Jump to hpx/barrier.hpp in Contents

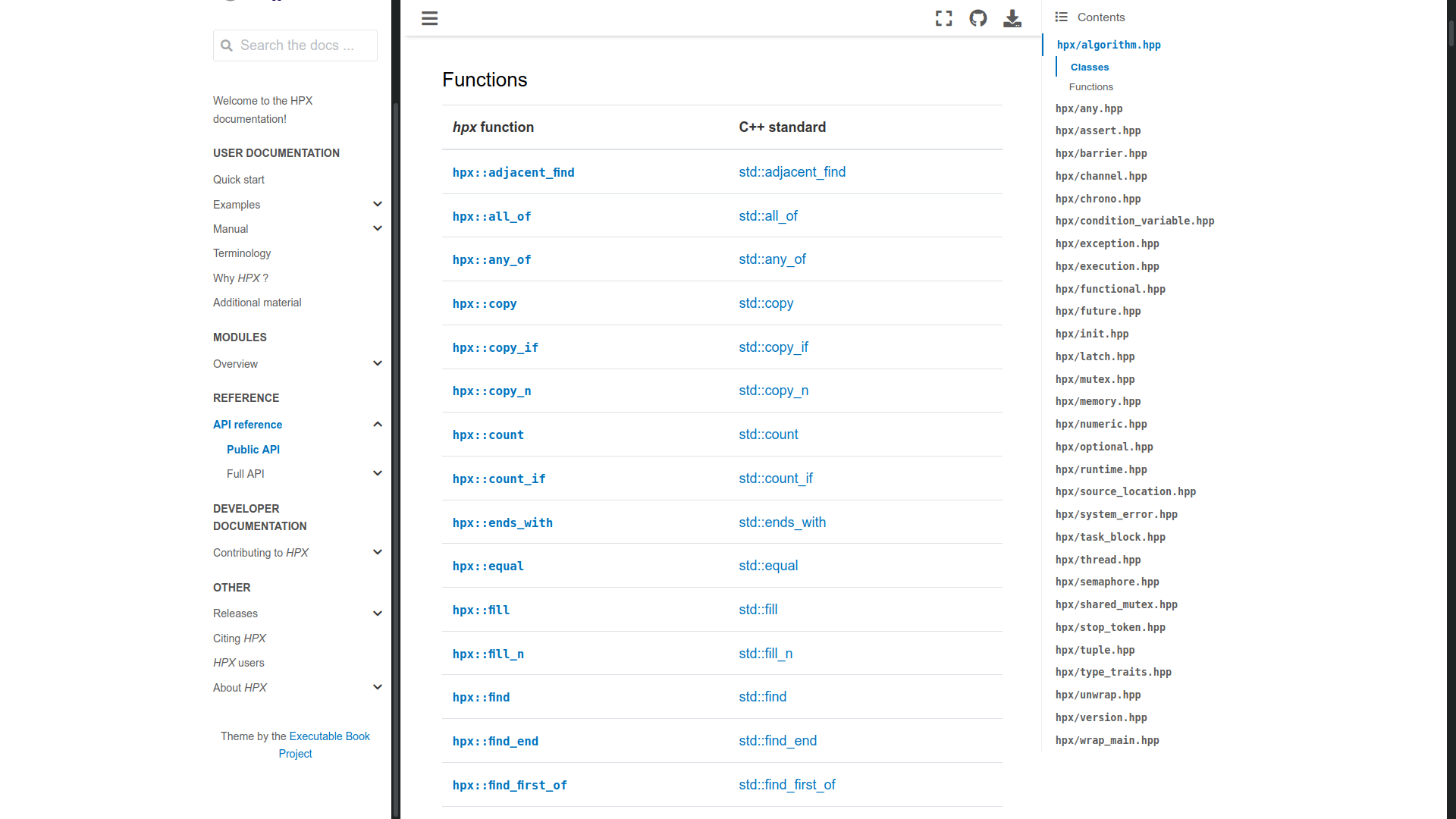point(1101,153)
